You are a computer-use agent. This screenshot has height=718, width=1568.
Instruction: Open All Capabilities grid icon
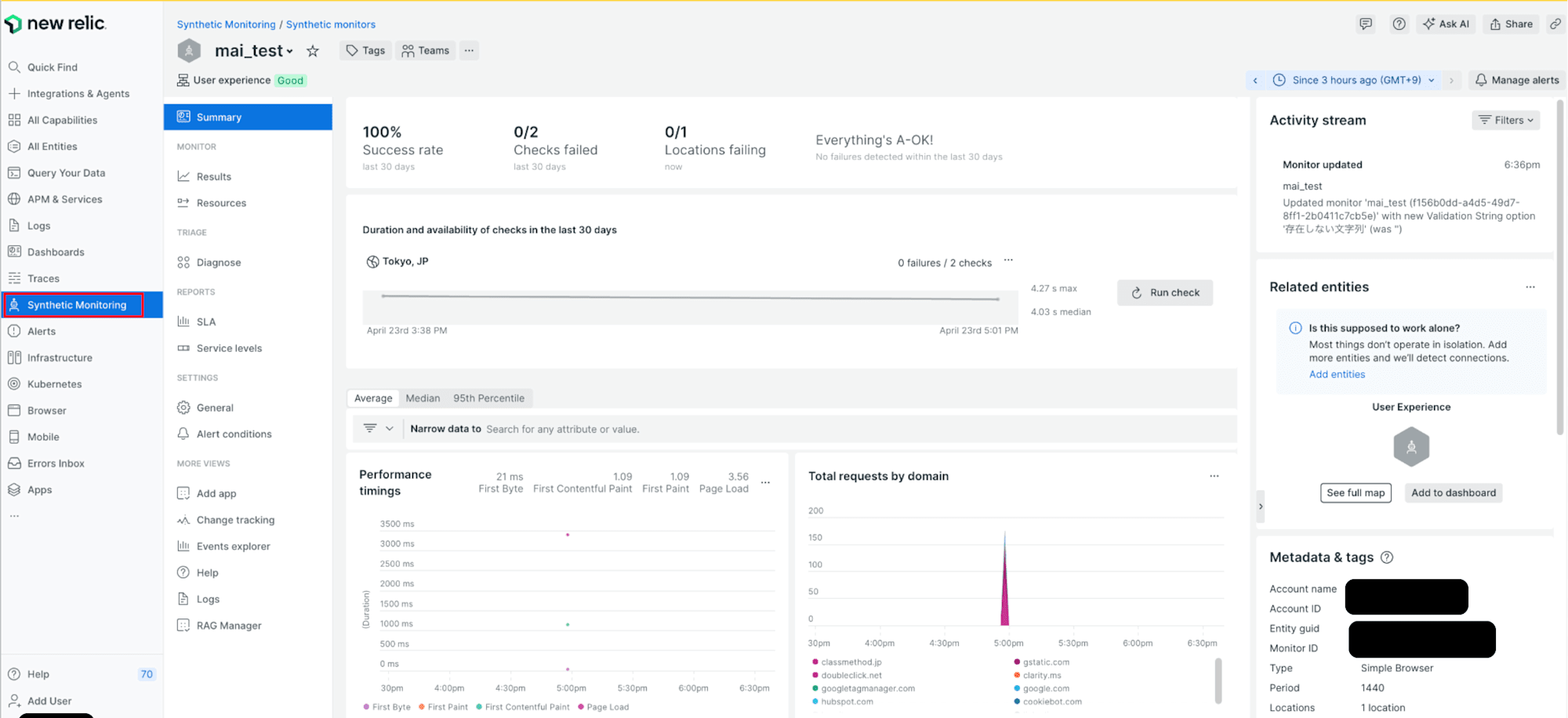(x=14, y=120)
